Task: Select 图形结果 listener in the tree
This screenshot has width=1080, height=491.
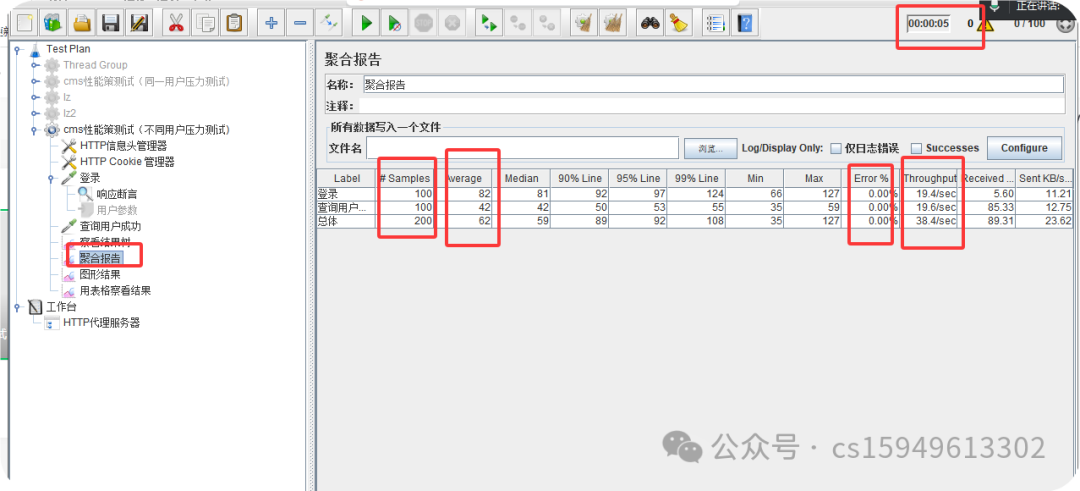Action: coord(100,274)
